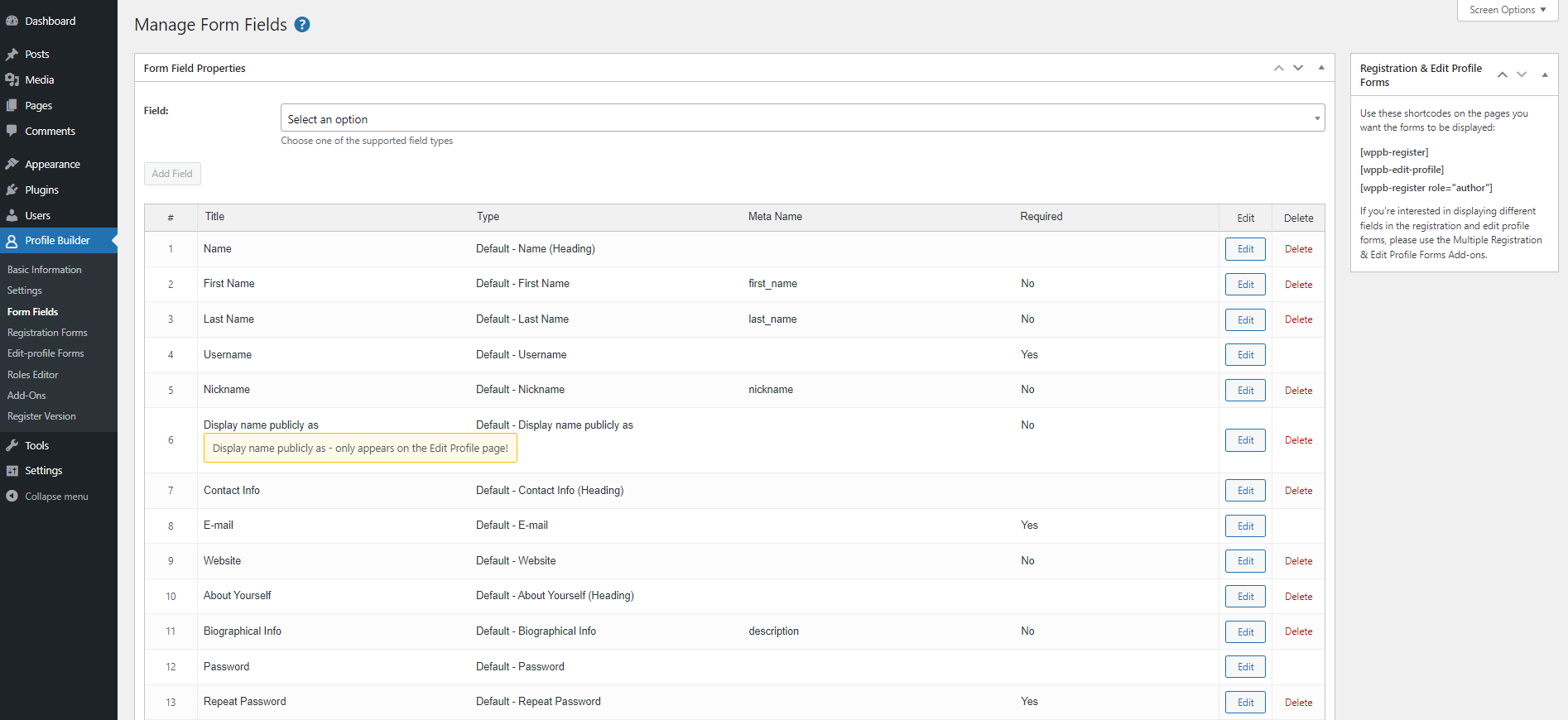Move Form Field Properties panel down
1568x720 pixels.
[1298, 68]
